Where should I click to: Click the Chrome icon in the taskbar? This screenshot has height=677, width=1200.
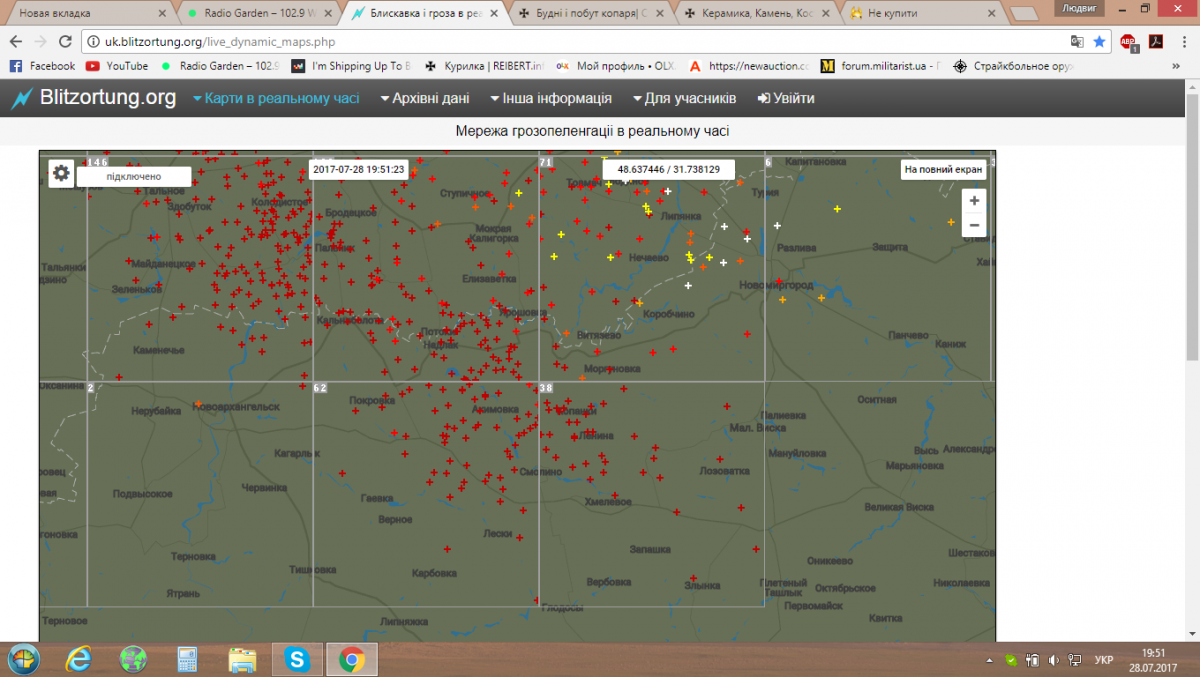point(351,659)
